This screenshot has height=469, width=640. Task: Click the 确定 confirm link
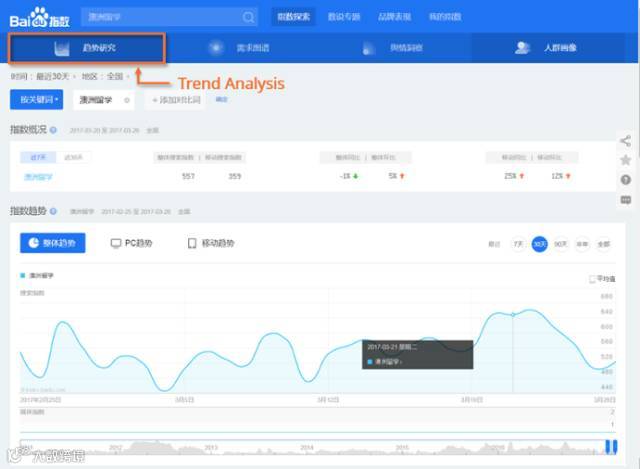221,100
